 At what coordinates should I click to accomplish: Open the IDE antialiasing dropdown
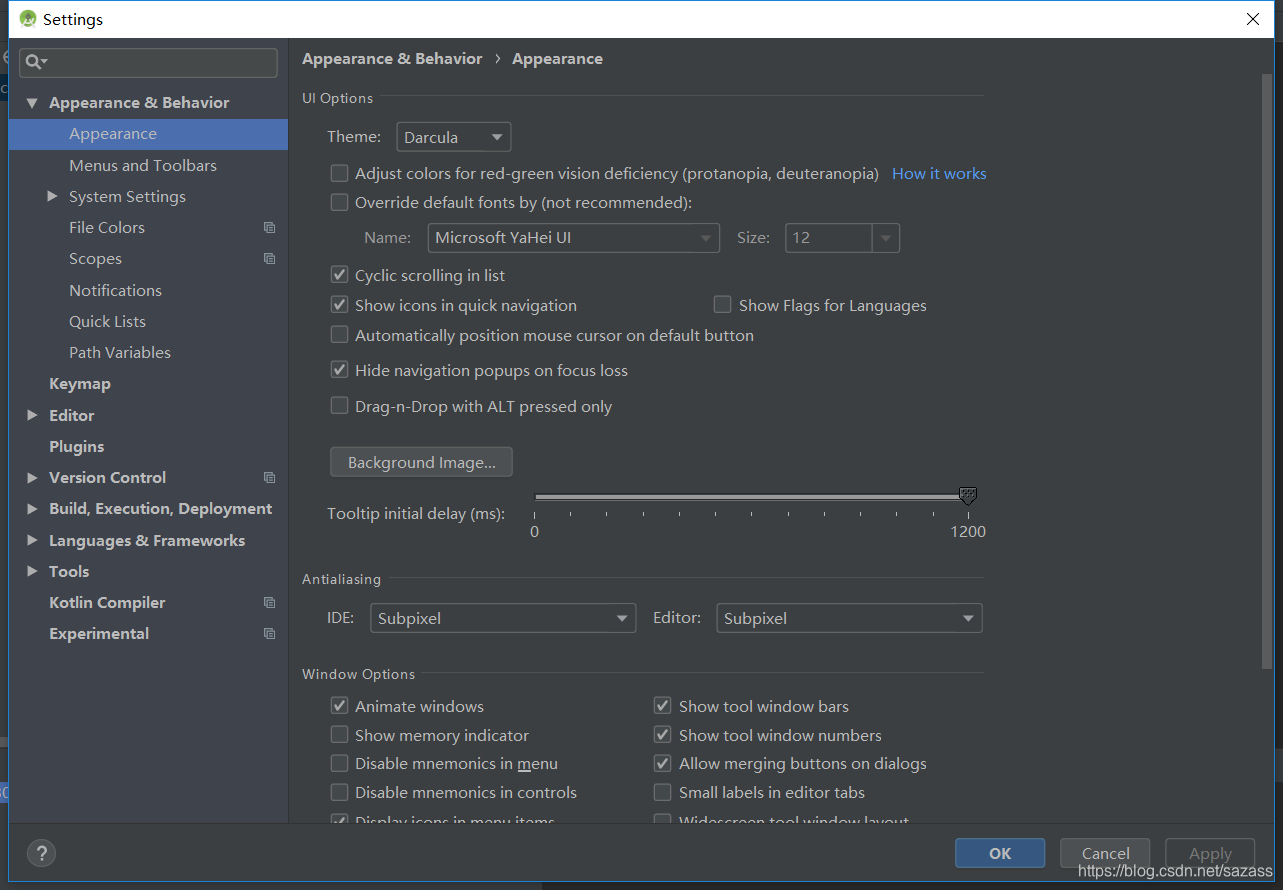coord(503,618)
